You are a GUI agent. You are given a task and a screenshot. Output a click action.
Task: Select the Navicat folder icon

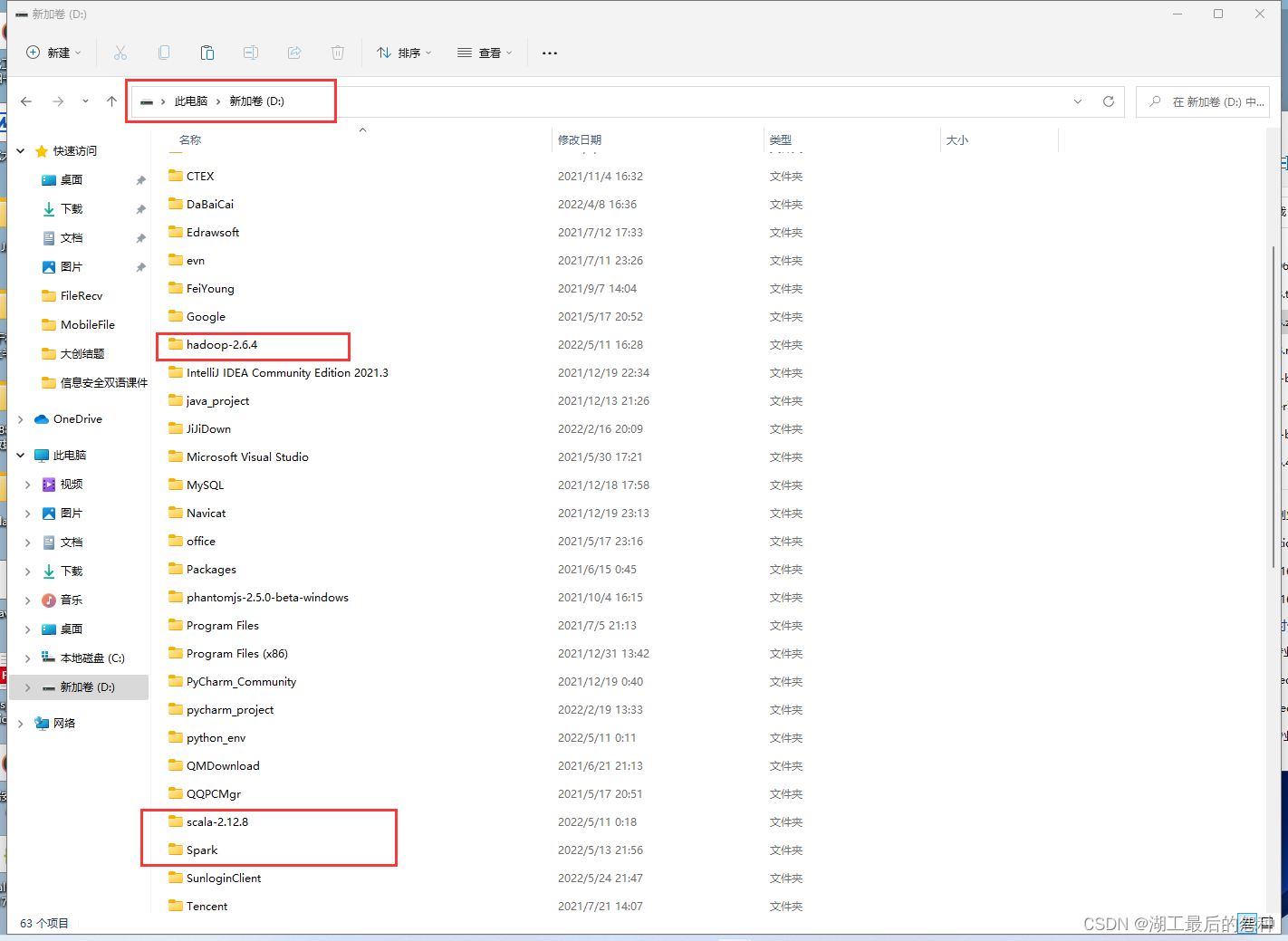click(x=176, y=513)
